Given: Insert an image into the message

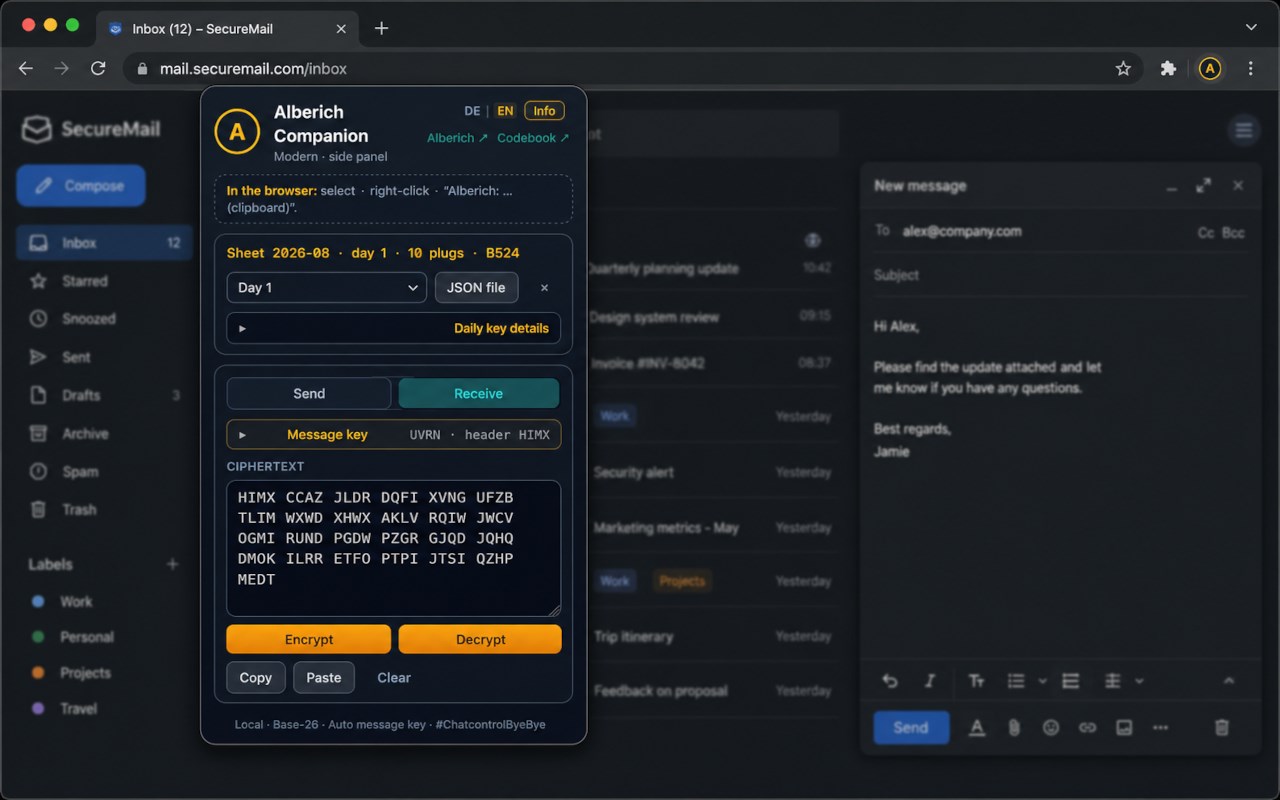Looking at the screenshot, I should pos(1124,728).
